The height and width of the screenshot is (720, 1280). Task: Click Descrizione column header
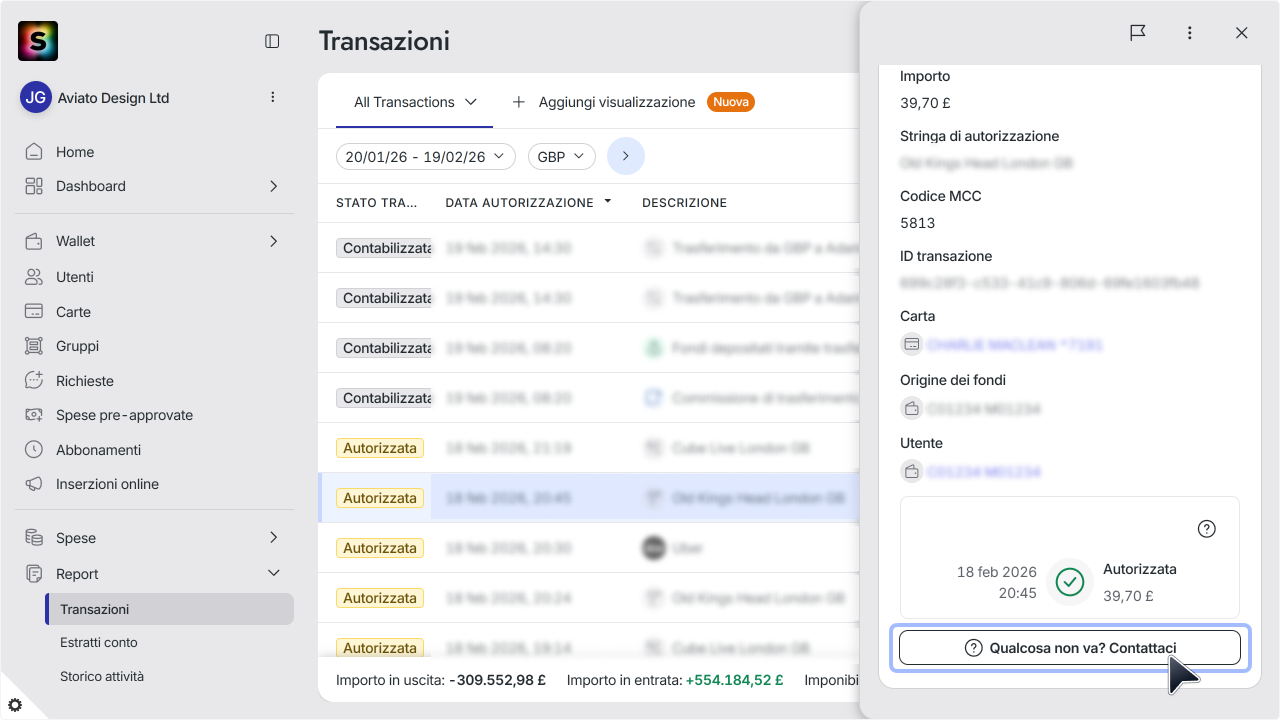684,203
